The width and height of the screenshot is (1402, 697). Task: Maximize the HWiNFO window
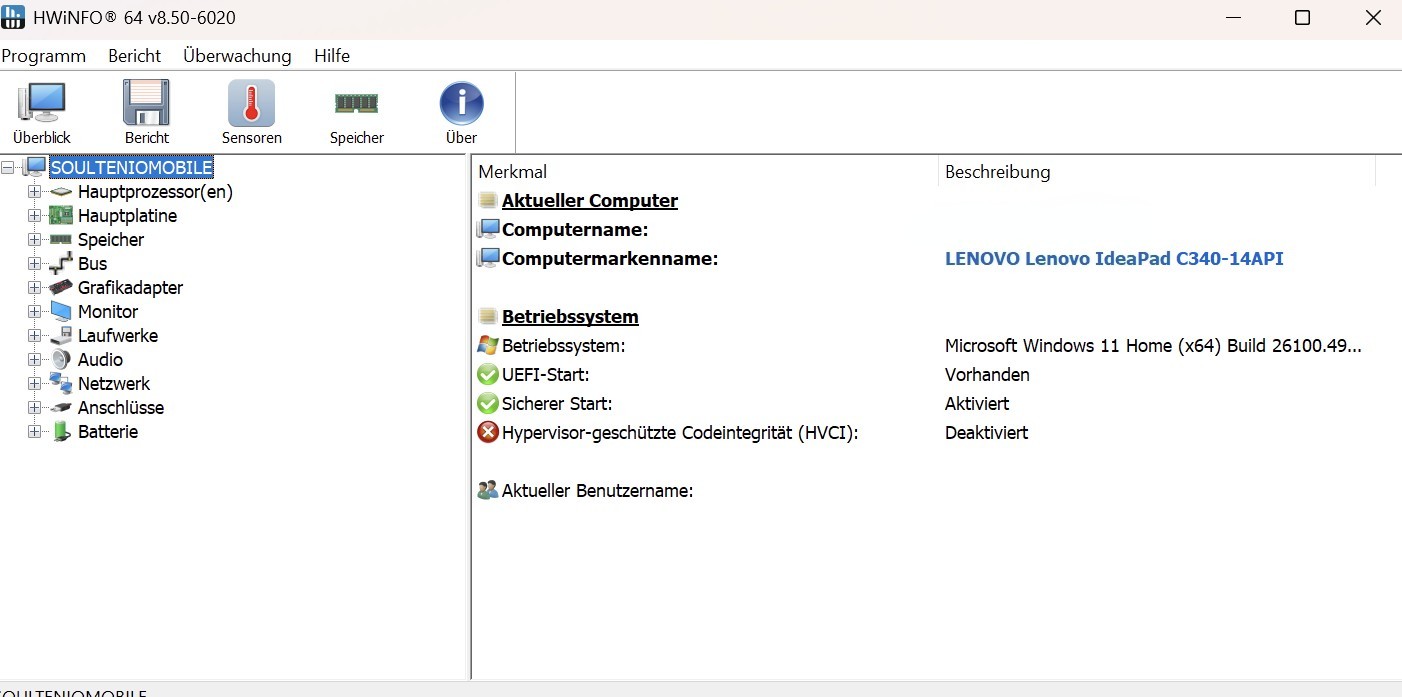pos(1302,18)
